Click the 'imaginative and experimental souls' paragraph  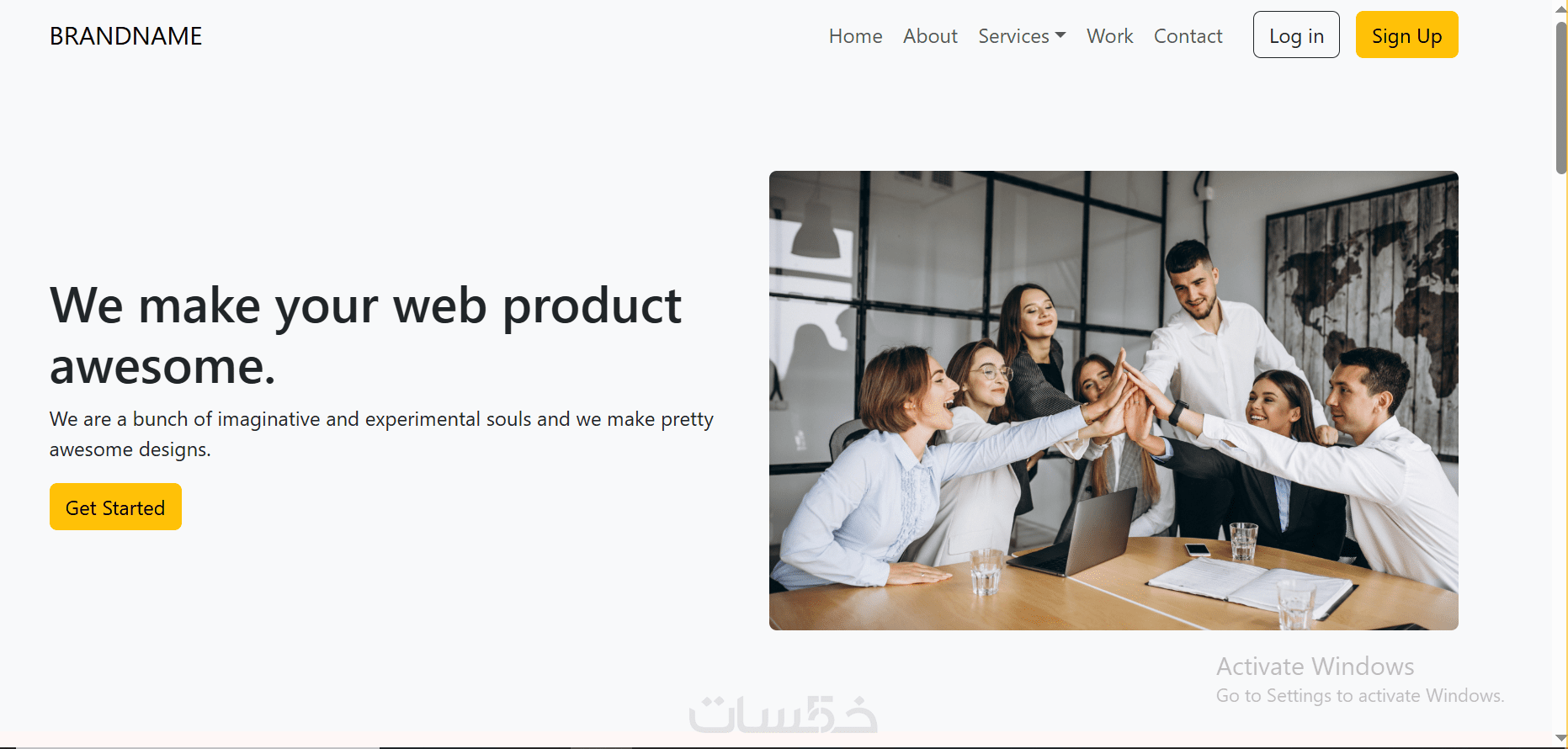381,434
